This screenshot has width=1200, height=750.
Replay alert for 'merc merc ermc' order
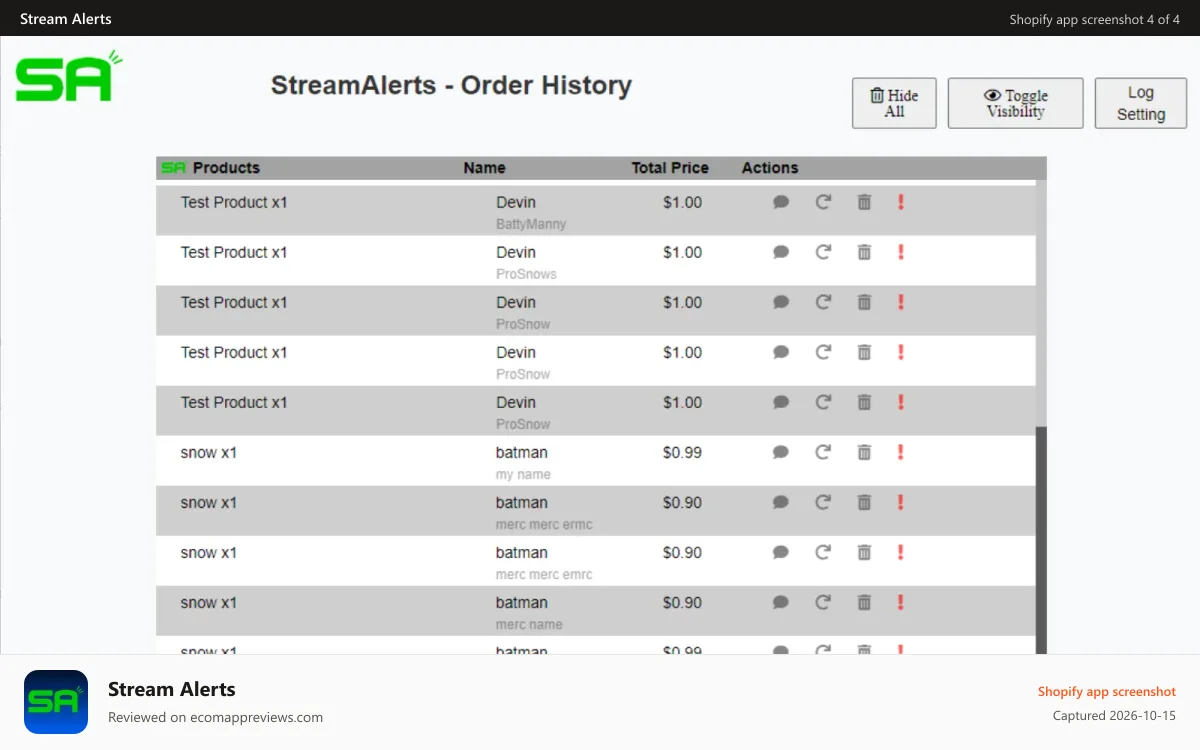click(x=823, y=502)
